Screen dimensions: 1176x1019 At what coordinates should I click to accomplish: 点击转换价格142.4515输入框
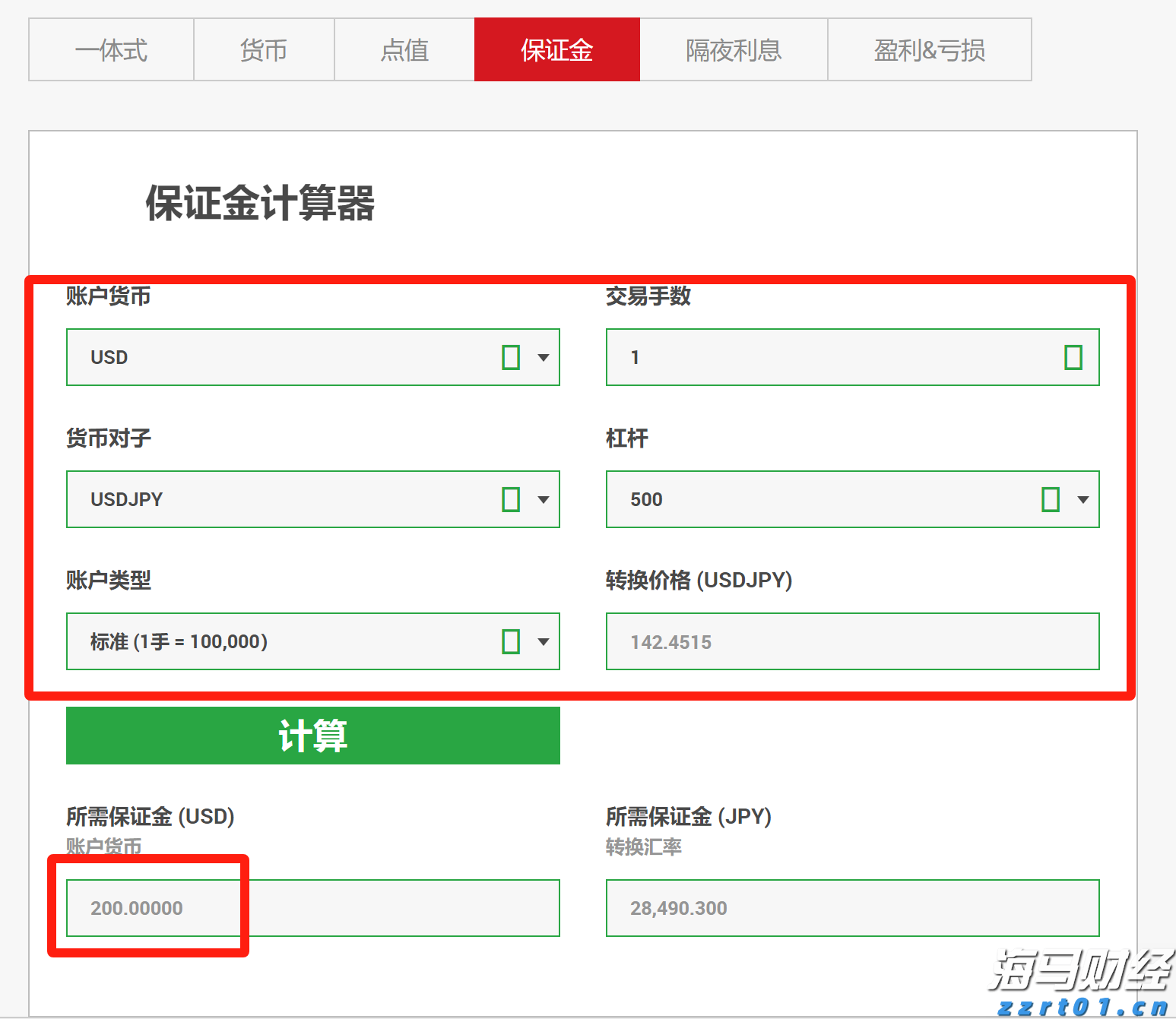tap(852, 641)
